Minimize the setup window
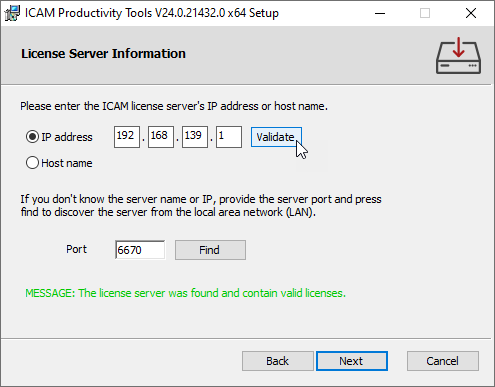Screen dimensions: 495x387 tap(380, 13)
